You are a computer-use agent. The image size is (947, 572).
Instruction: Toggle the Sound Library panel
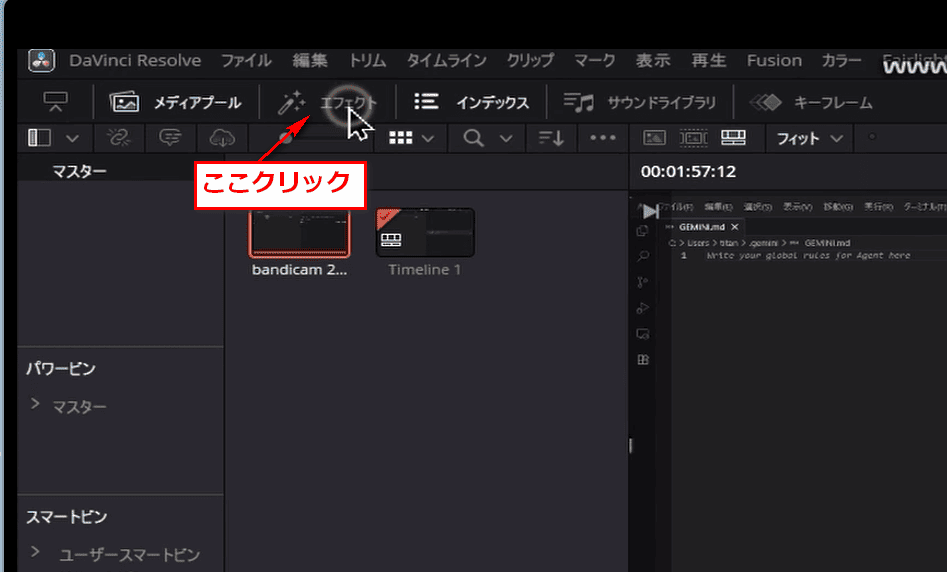640,102
